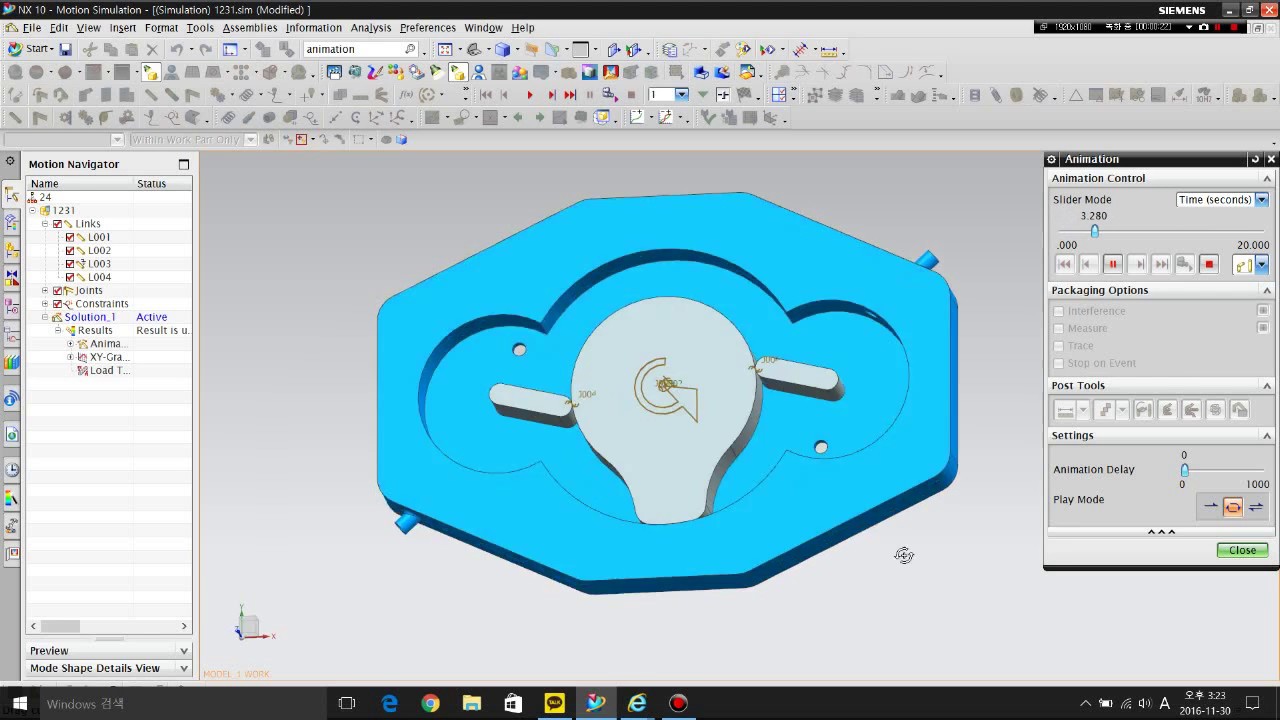
Task: Click the Save icon in the toolbar
Action: coord(65,49)
